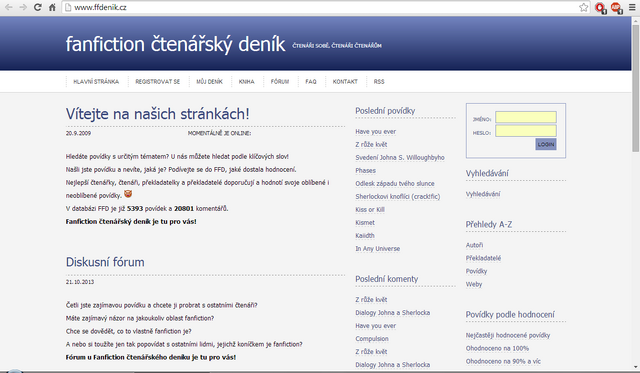The width and height of the screenshot is (640, 373).
Task: Open the FAQ menu item
Action: 311,82
